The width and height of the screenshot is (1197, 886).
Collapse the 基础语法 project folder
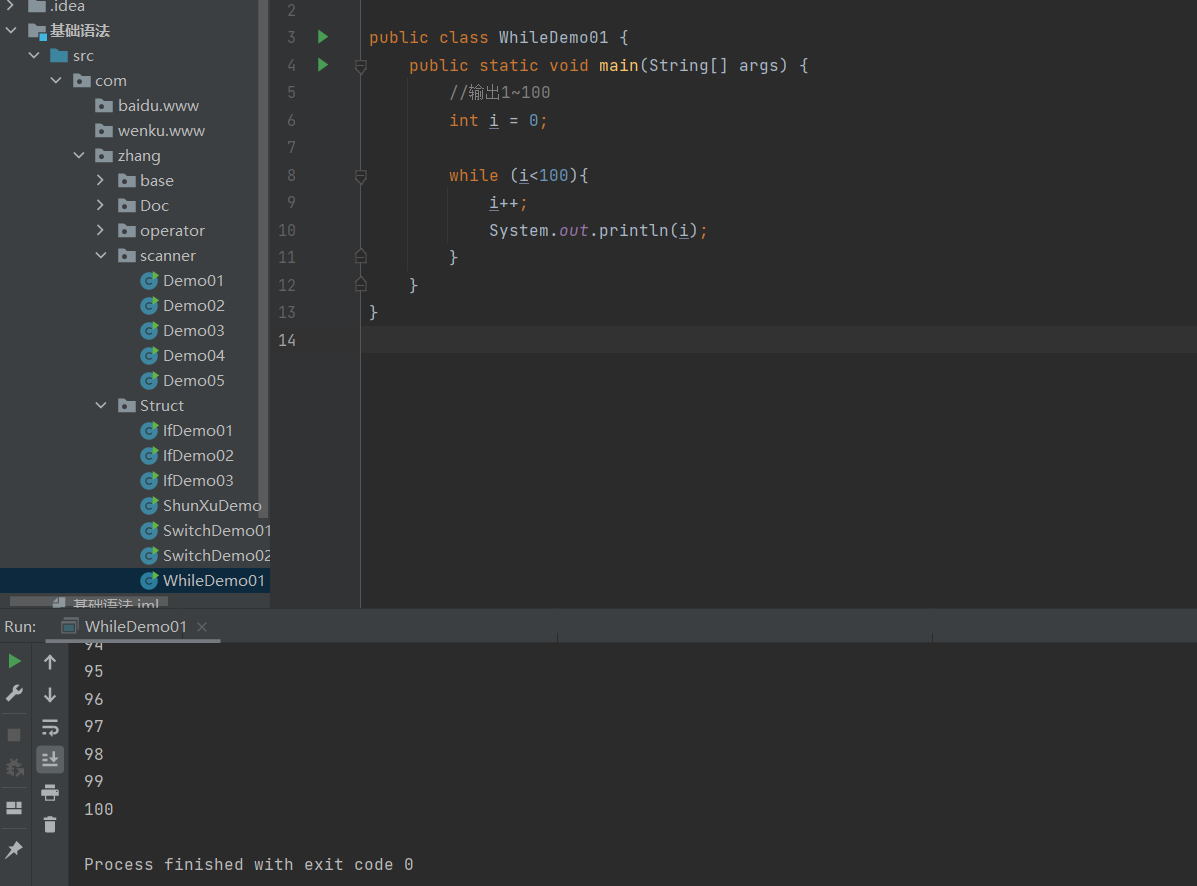pos(11,31)
